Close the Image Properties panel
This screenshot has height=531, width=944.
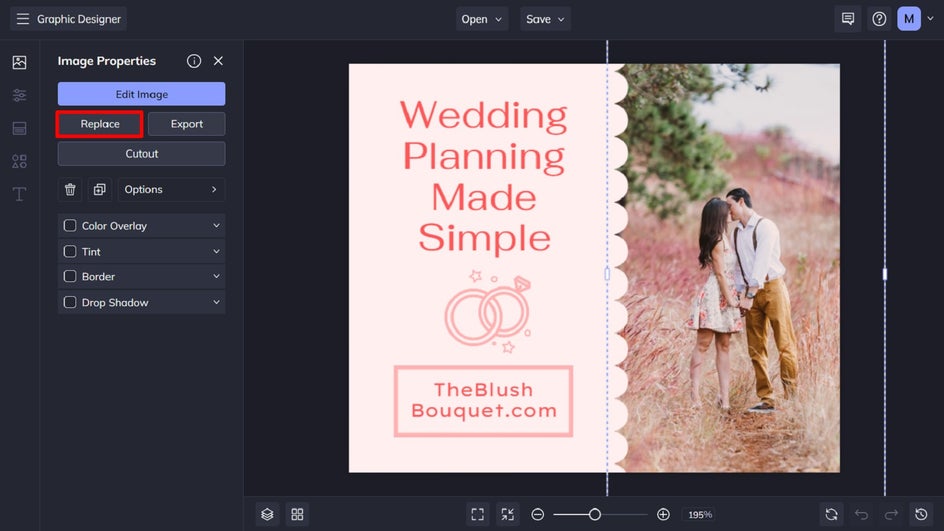pos(218,61)
